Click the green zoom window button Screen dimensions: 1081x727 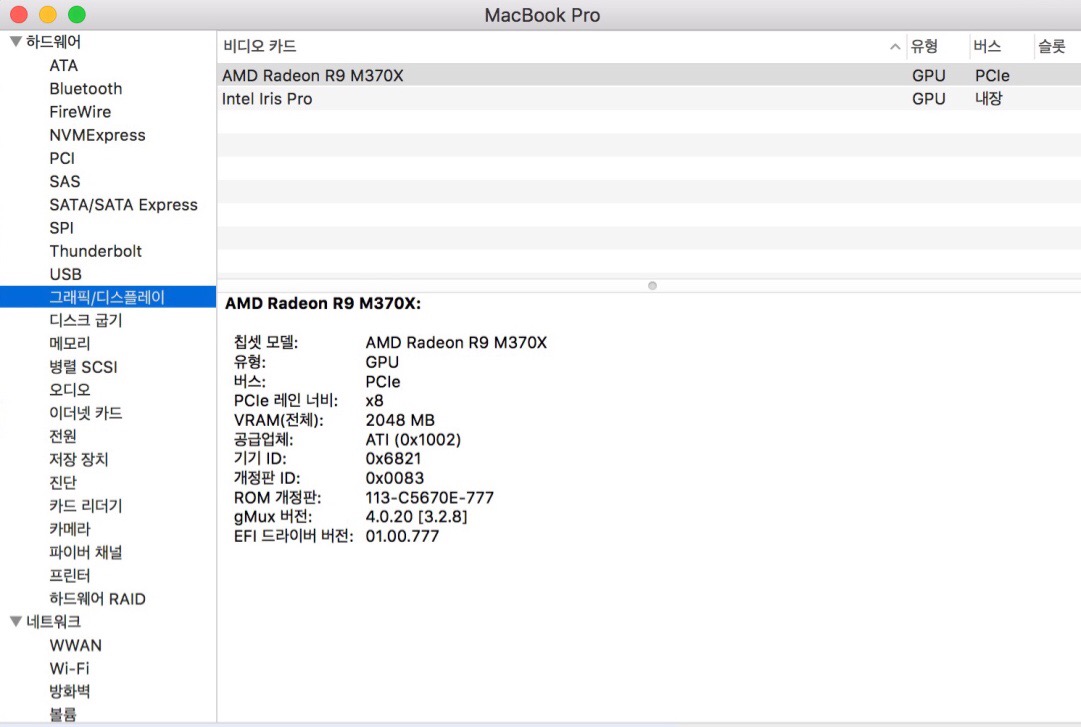[77, 15]
